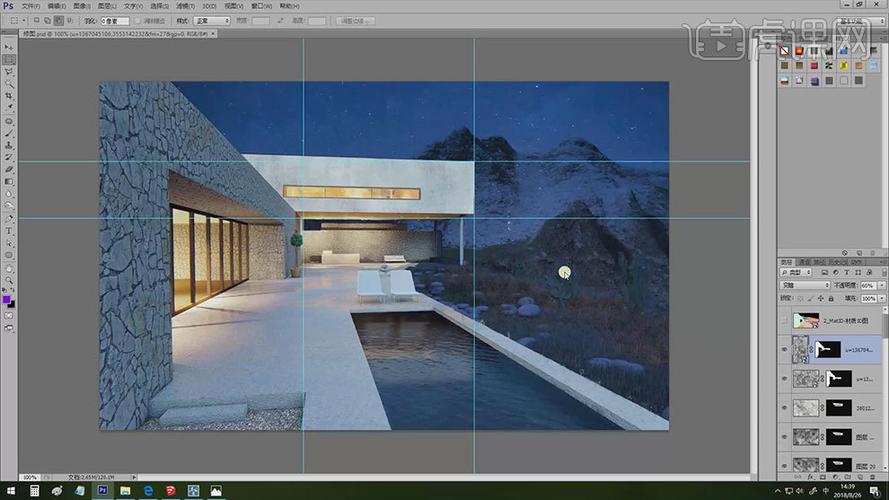
Task: Toggle the anti-alias checkbox
Action: [138, 20]
